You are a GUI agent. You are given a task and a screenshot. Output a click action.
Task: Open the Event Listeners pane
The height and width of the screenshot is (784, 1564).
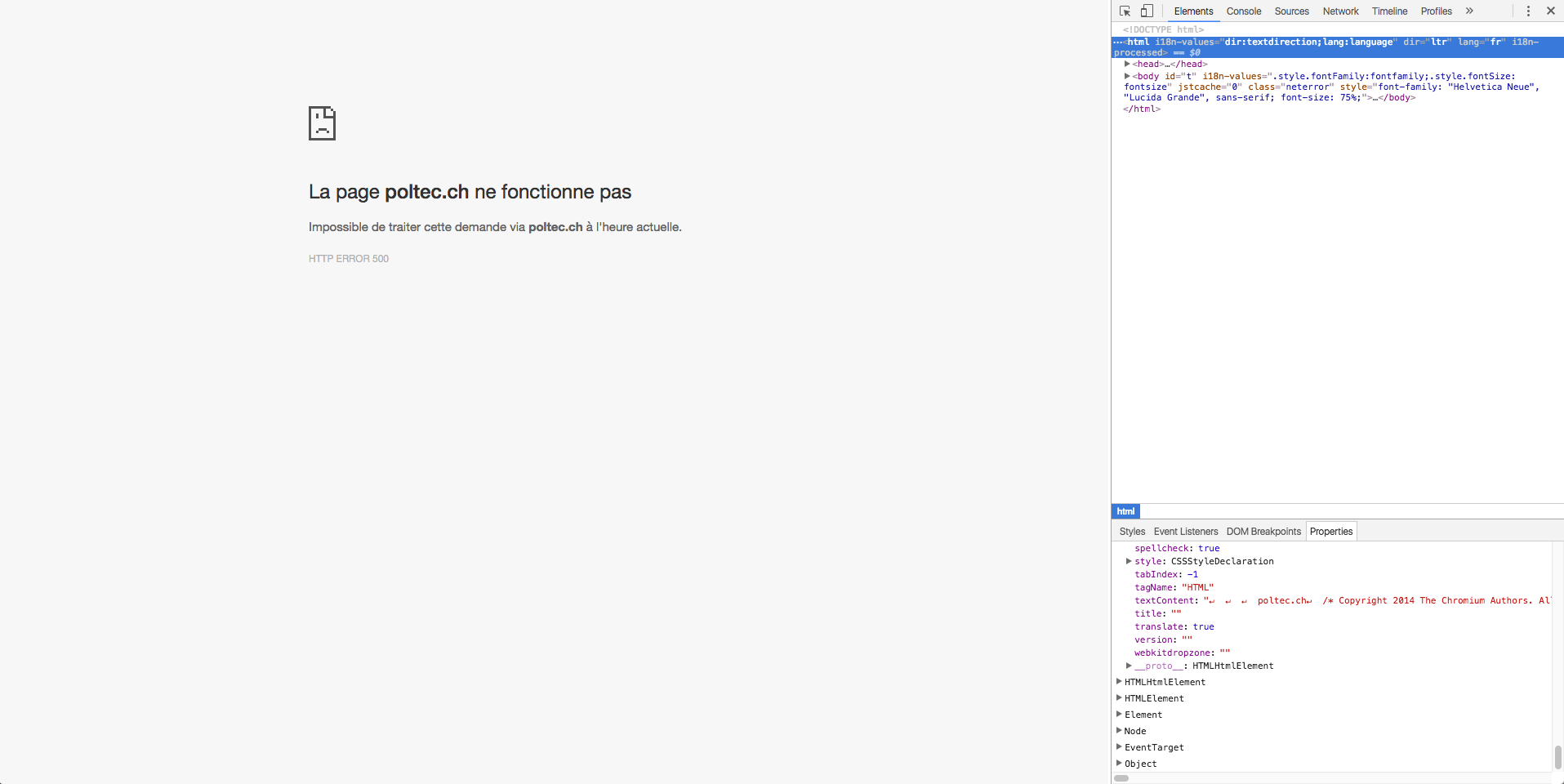click(x=1186, y=532)
